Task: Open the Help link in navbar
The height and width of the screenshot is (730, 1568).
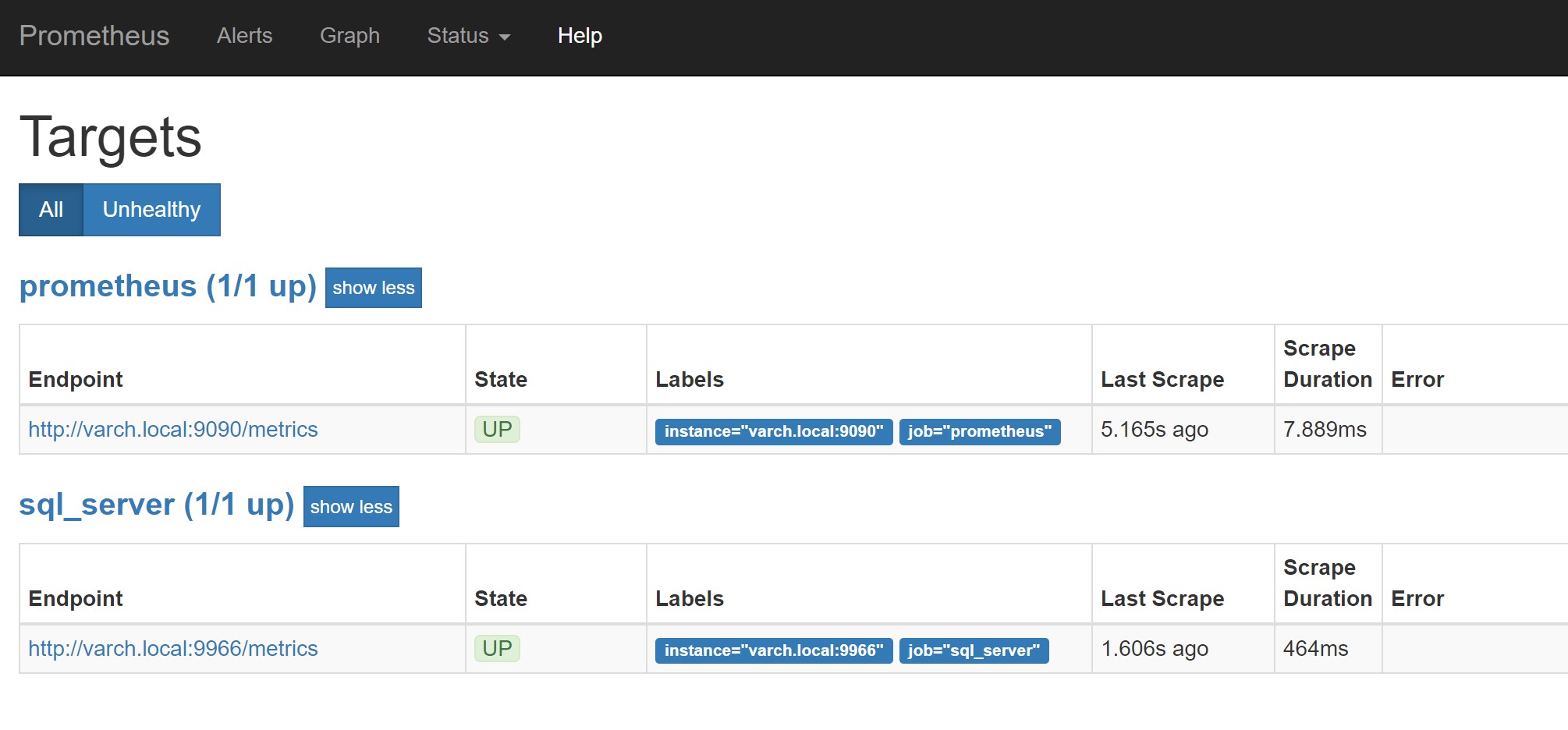Action: (580, 36)
